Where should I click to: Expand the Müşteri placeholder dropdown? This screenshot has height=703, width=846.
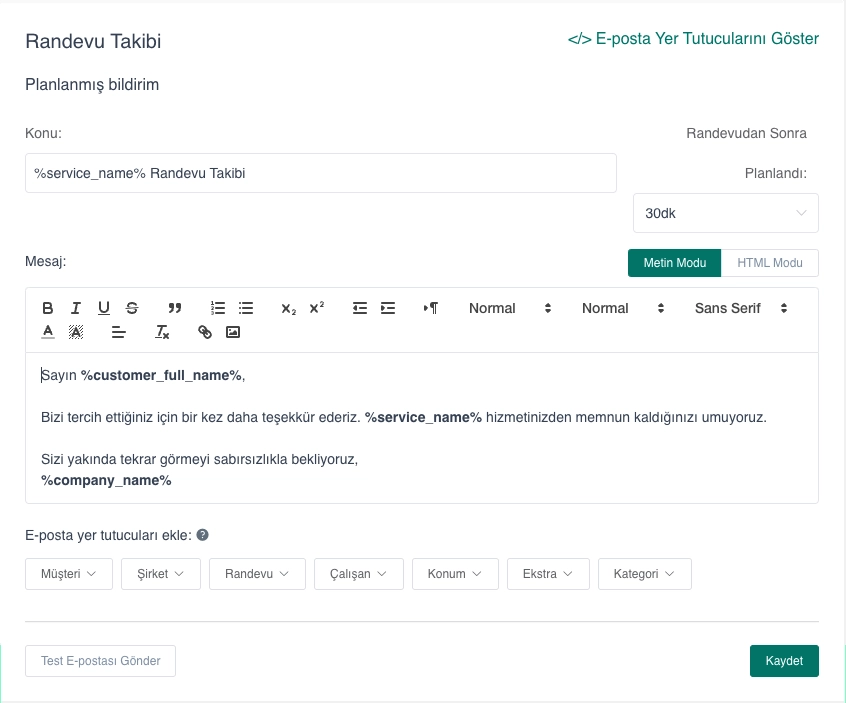69,574
